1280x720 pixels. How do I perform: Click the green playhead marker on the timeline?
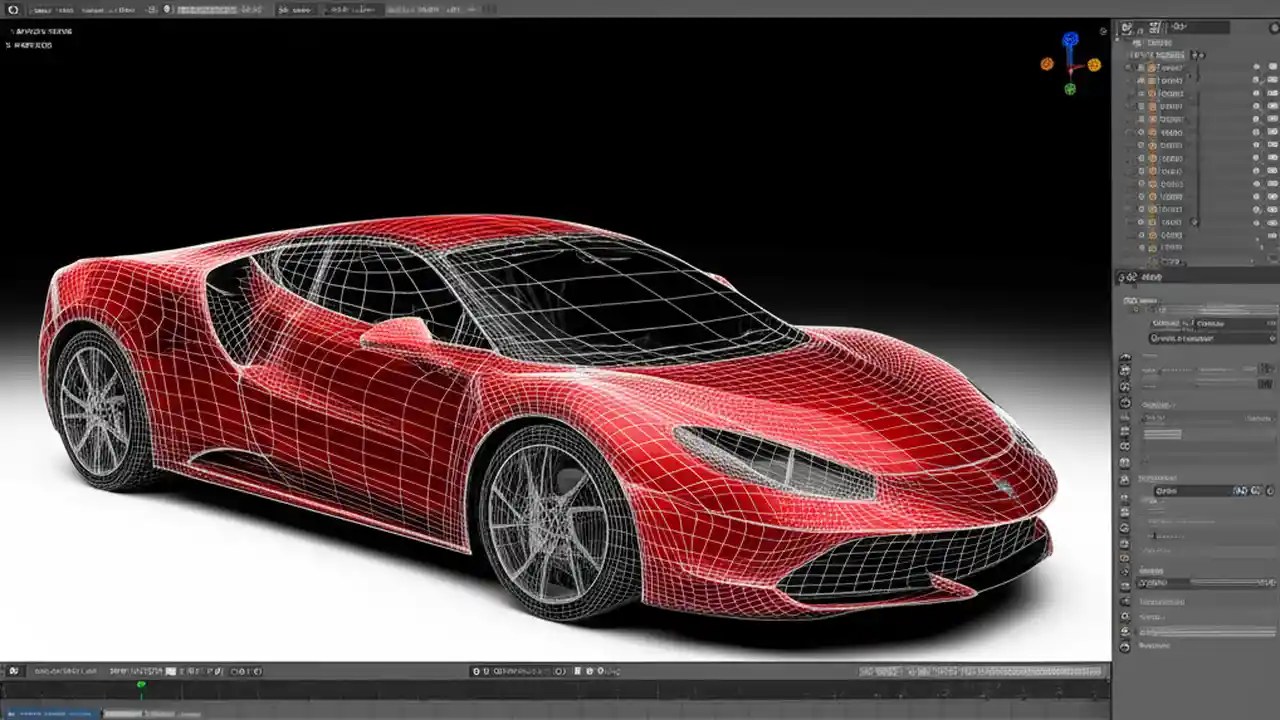tap(141, 686)
